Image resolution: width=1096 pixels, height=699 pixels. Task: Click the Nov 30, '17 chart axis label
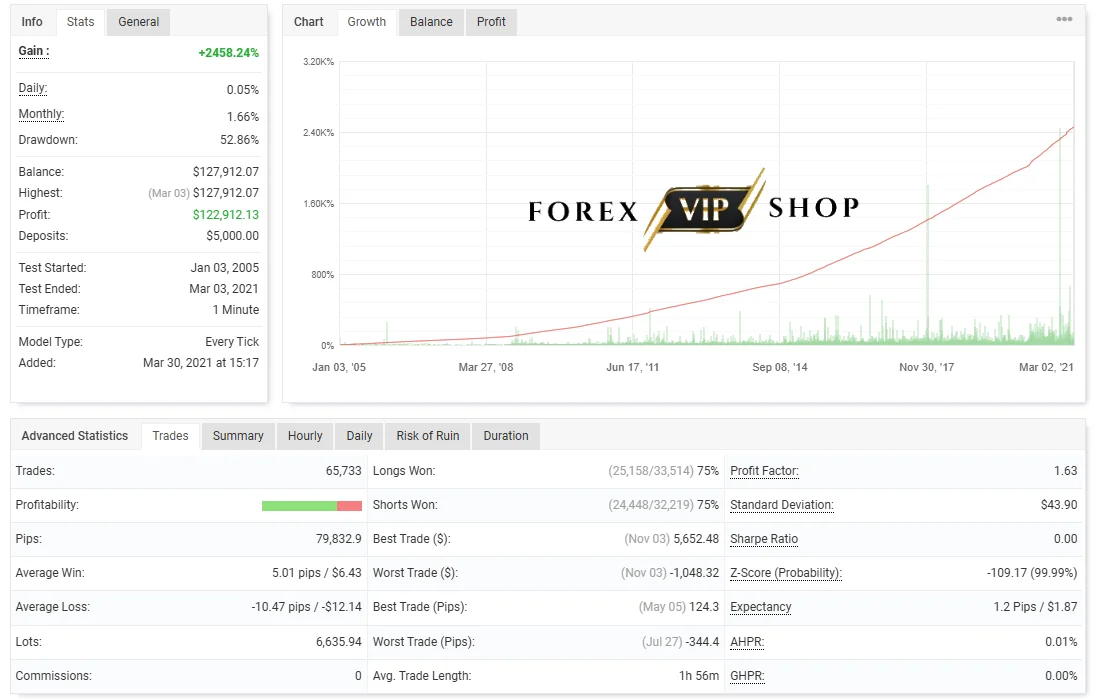coord(926,367)
